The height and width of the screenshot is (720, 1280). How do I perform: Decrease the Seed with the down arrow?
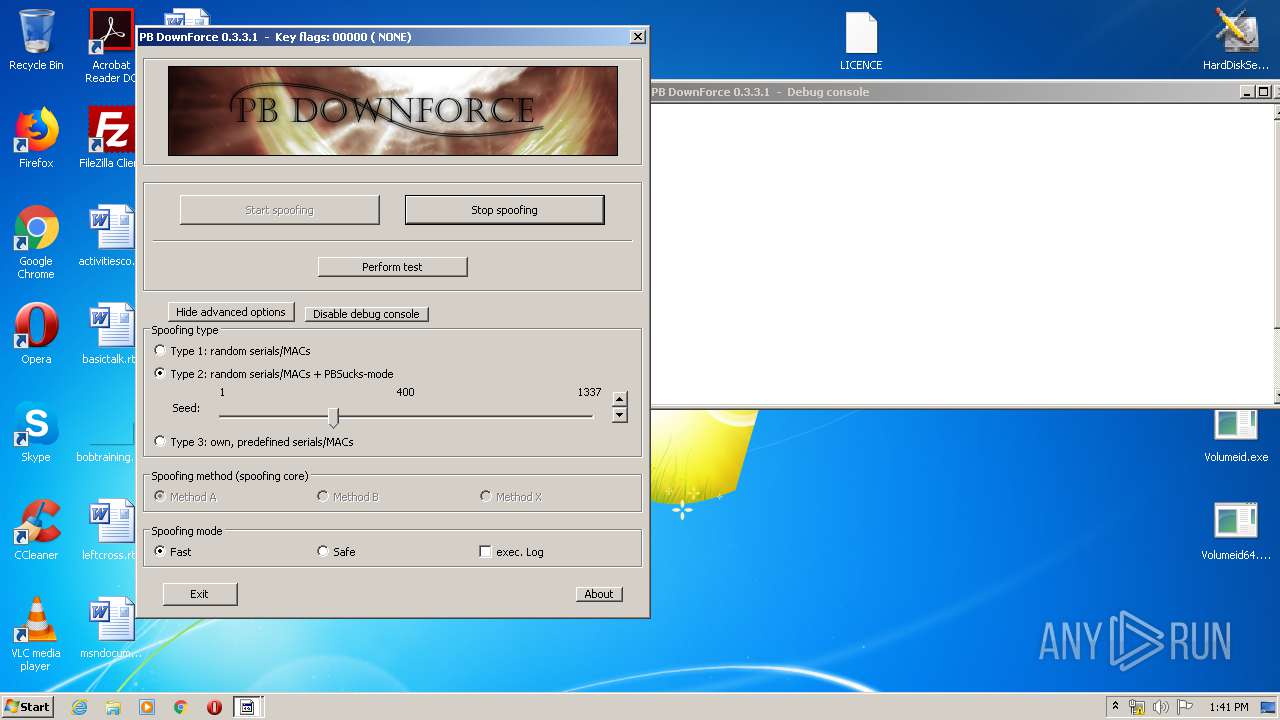click(620, 414)
